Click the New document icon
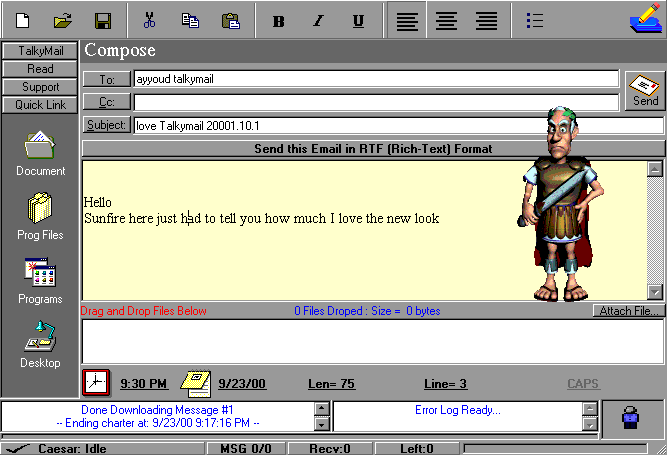The image size is (667, 455). (x=23, y=20)
